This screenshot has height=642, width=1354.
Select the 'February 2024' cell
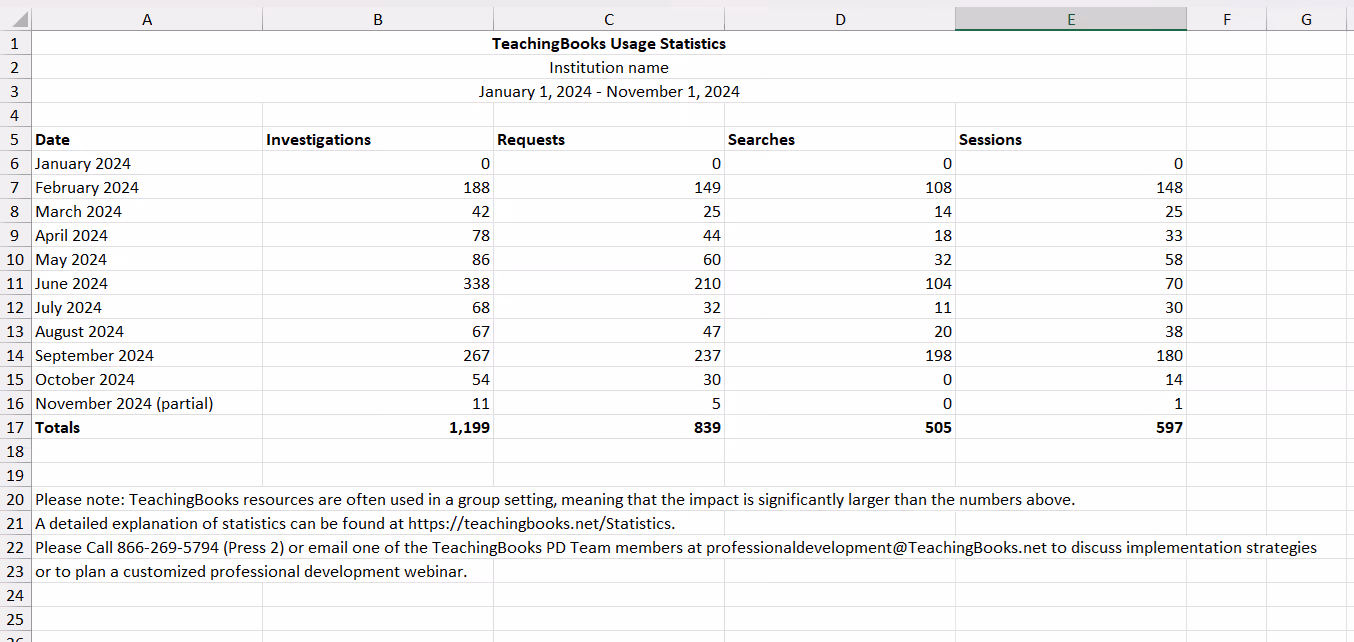(148, 188)
